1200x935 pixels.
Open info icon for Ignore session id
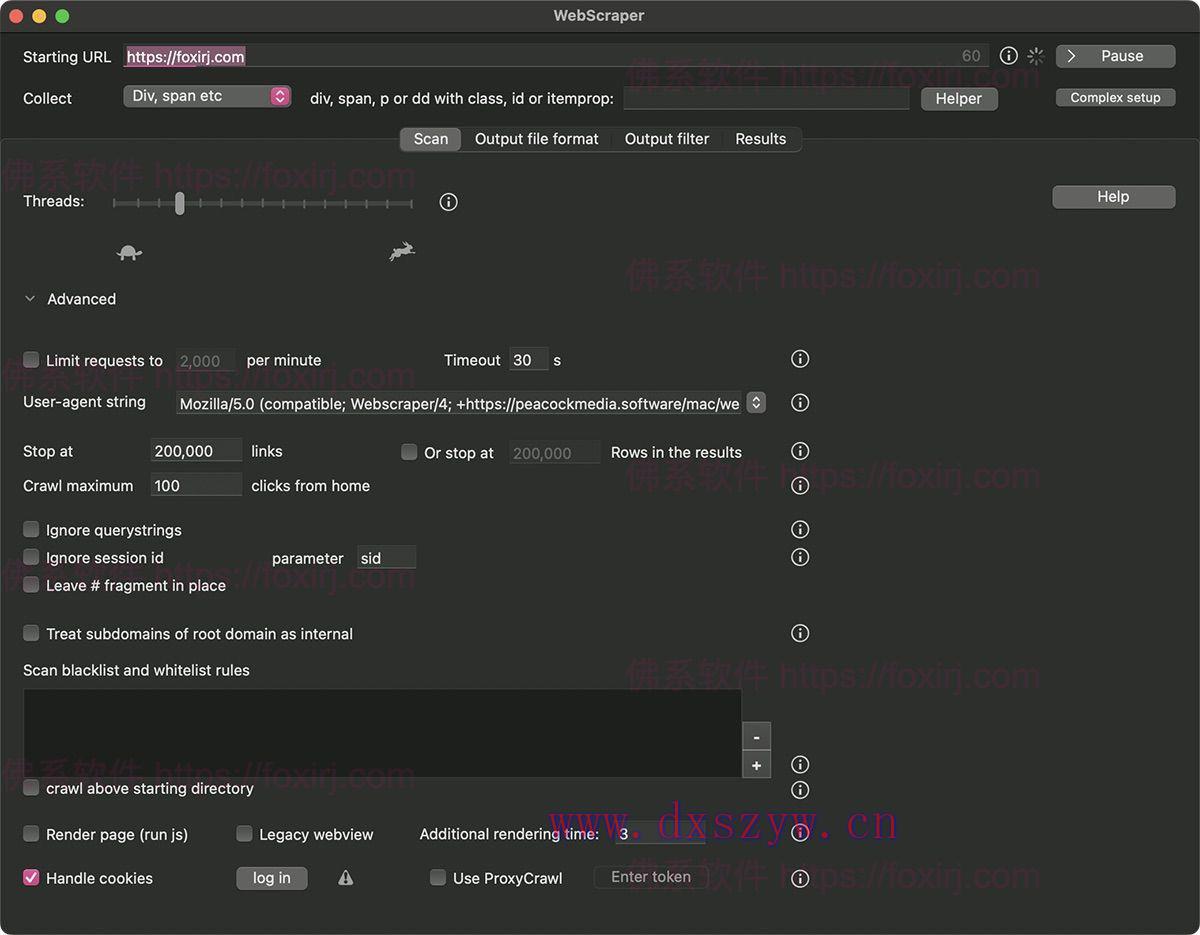coord(800,557)
